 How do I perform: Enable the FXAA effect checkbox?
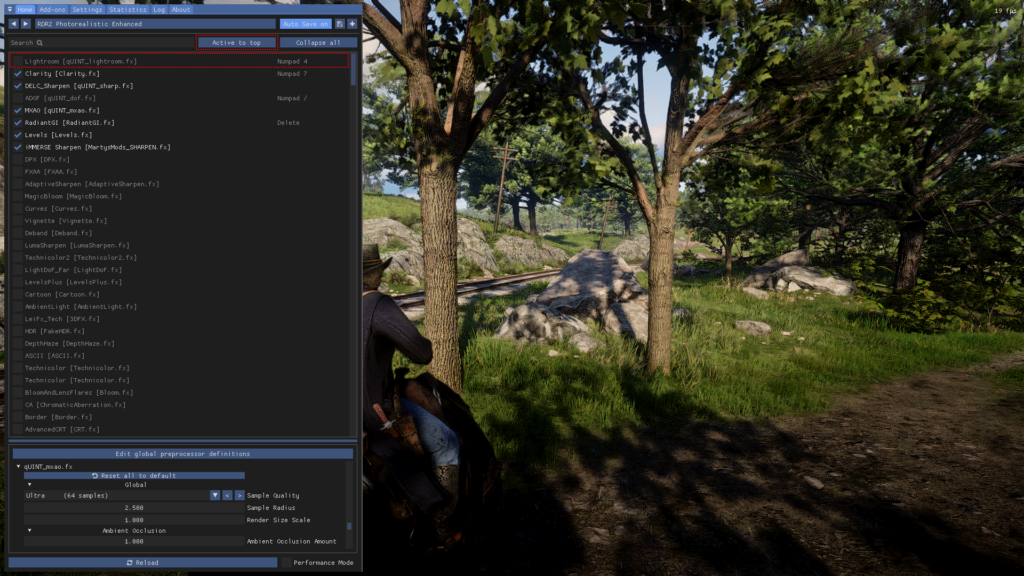pyautogui.click(x=18, y=172)
